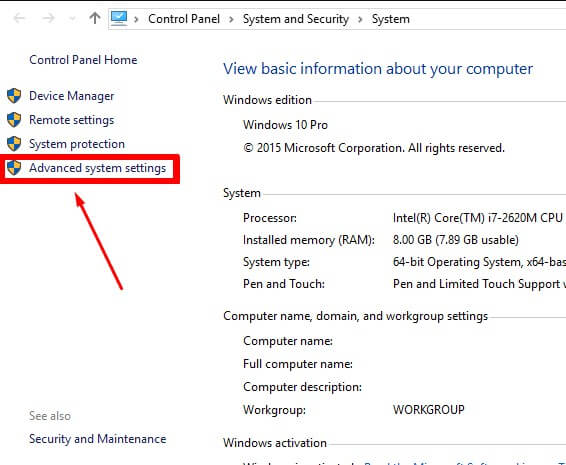Select the 'Windows edition' section heading

(267, 100)
